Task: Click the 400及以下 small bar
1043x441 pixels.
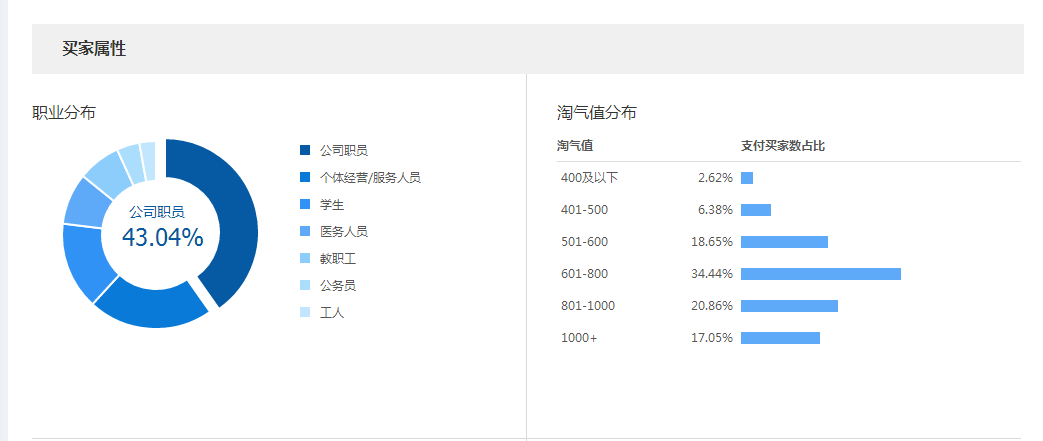Action: (747, 178)
